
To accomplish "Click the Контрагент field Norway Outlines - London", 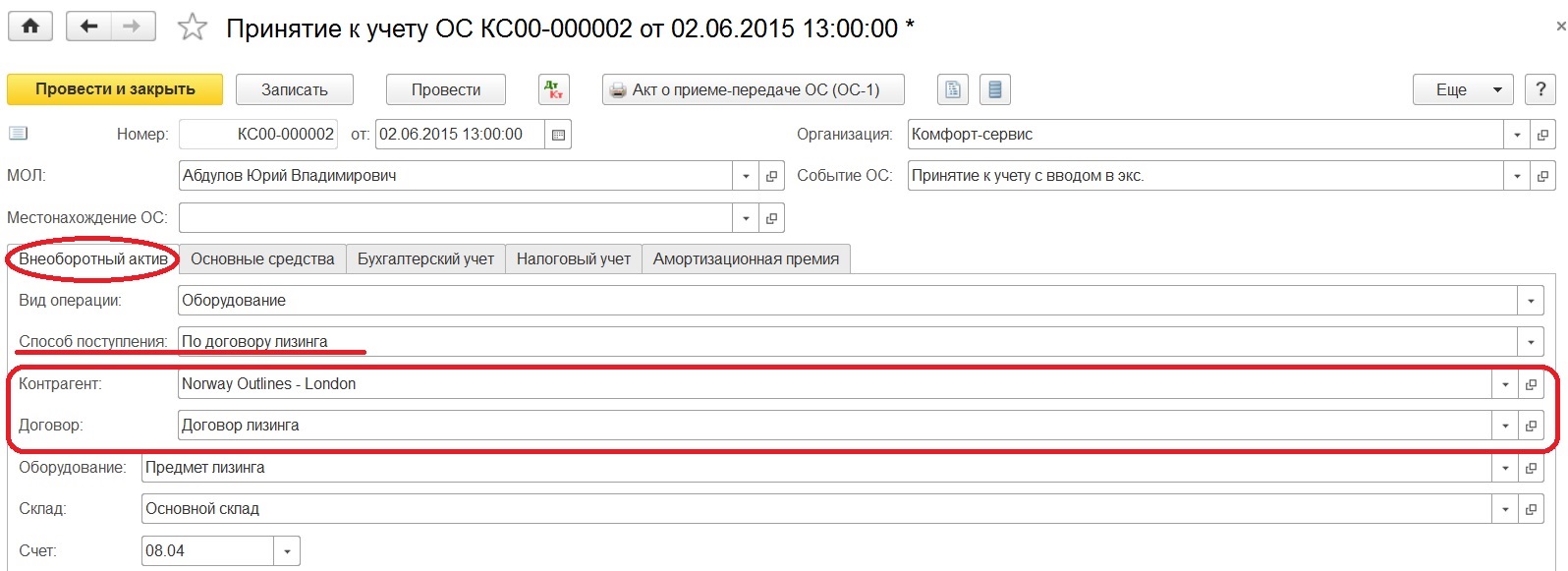I will pos(835,384).
